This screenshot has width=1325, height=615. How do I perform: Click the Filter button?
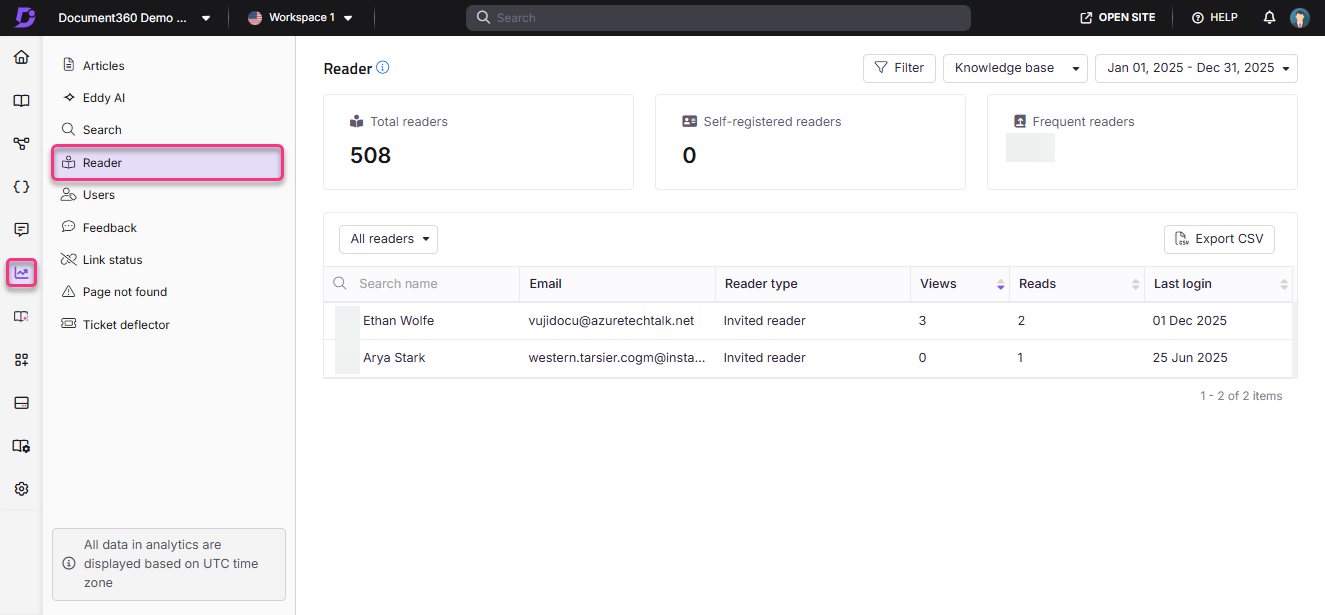point(899,68)
